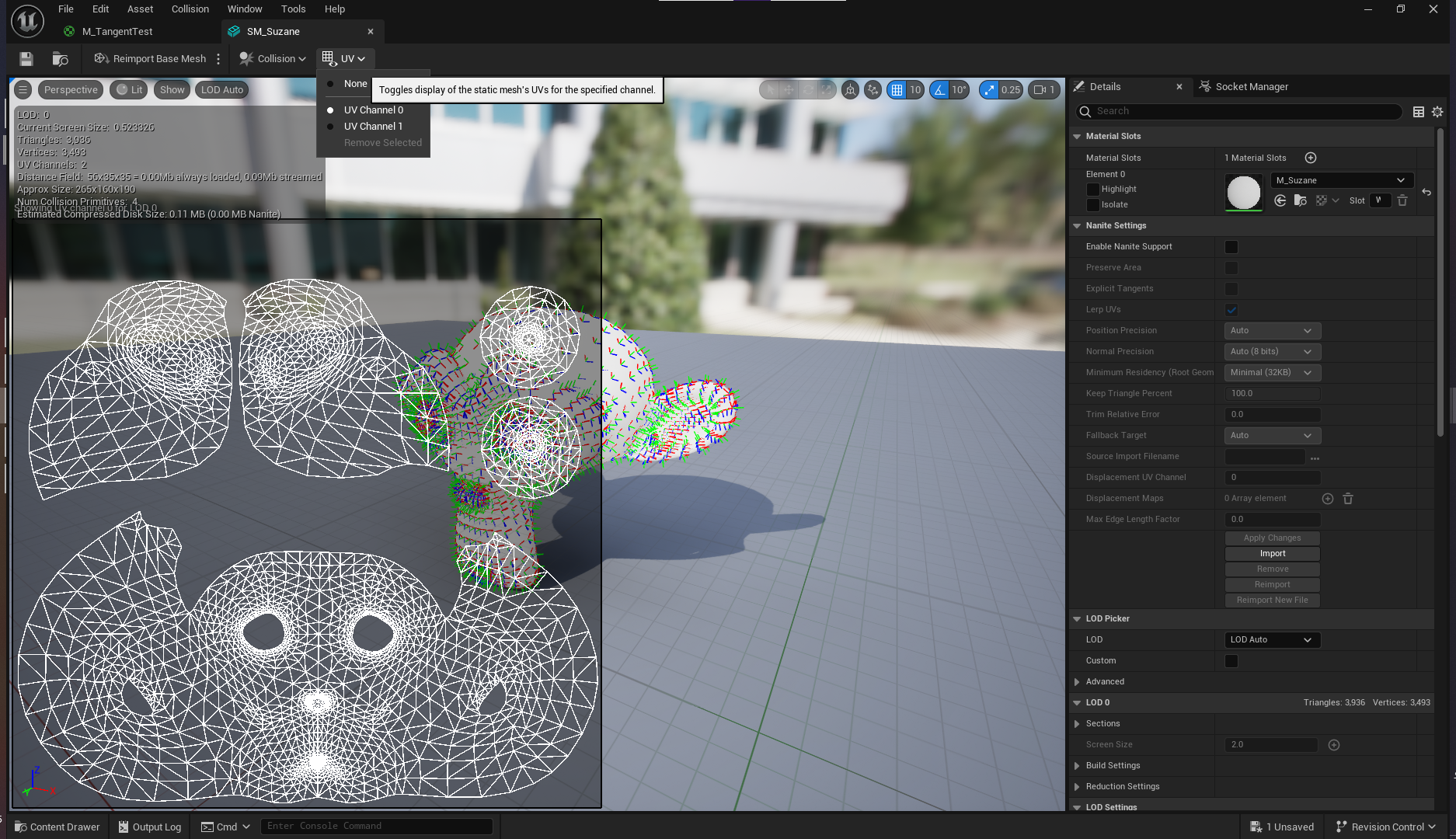Select the translate (move) gizmo tool
Viewport: 1456px width, 839px height.
coord(789,90)
